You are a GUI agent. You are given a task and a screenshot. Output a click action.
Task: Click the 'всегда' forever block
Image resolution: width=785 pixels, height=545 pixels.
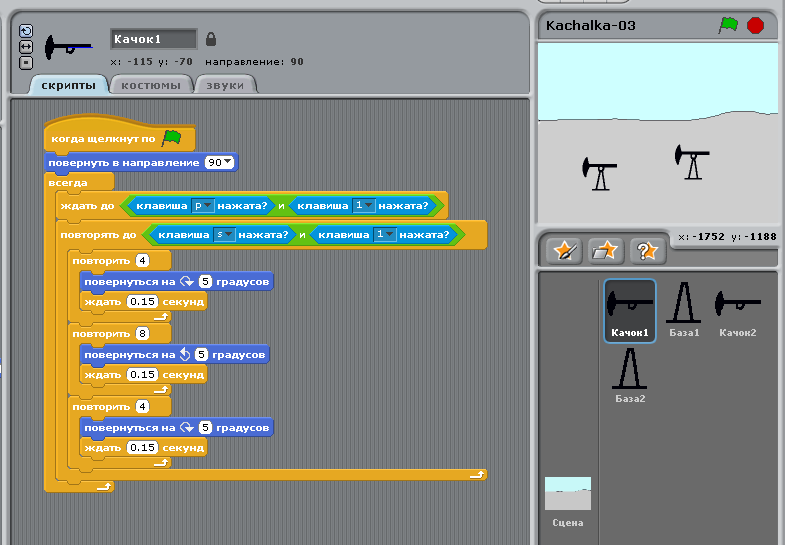68,183
